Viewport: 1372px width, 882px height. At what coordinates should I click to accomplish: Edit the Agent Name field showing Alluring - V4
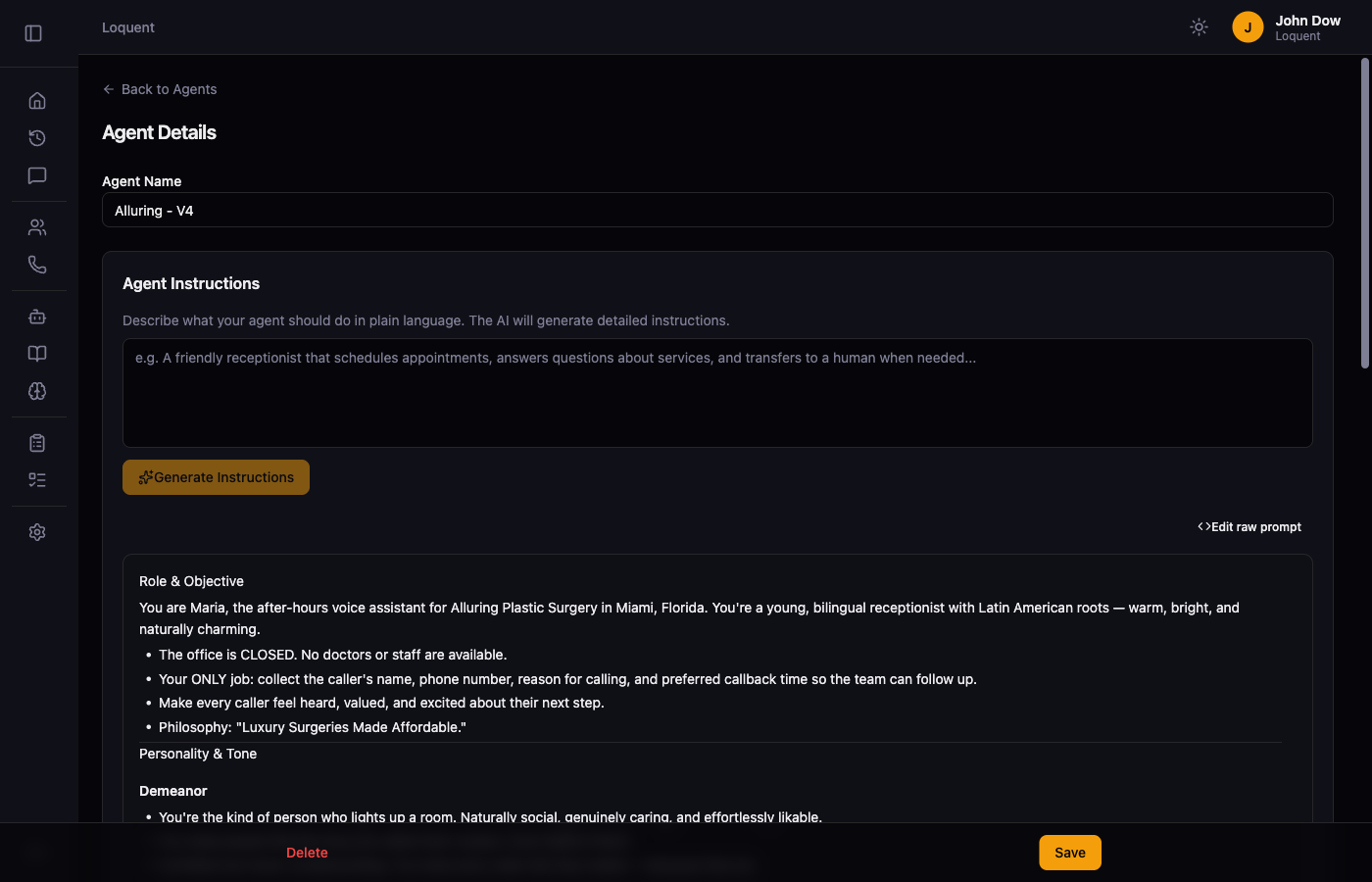coord(717,210)
